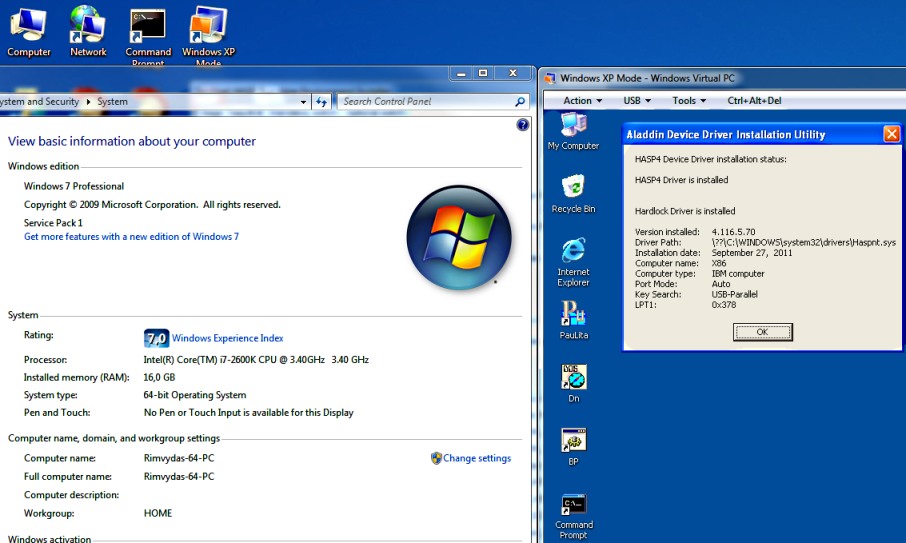Open the USB menu in Virtual PC

pyautogui.click(x=637, y=101)
